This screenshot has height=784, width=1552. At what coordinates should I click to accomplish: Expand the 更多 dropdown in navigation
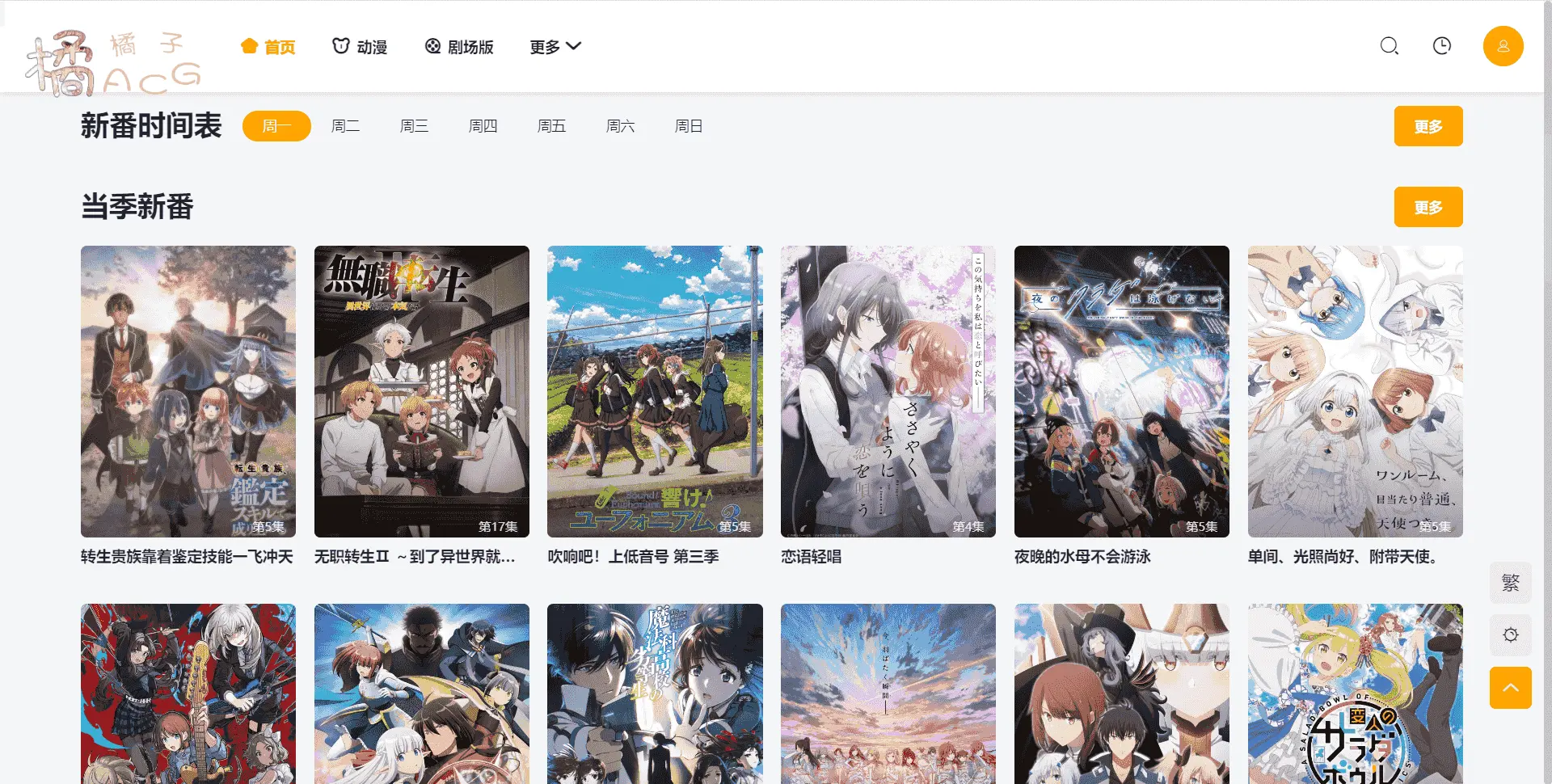tap(555, 47)
